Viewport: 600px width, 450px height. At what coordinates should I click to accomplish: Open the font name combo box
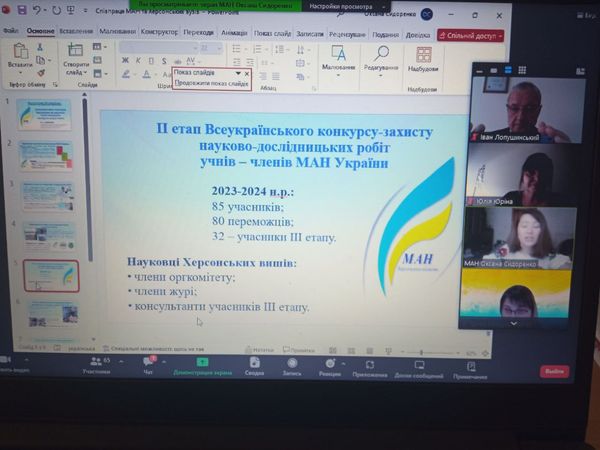(x=158, y=48)
